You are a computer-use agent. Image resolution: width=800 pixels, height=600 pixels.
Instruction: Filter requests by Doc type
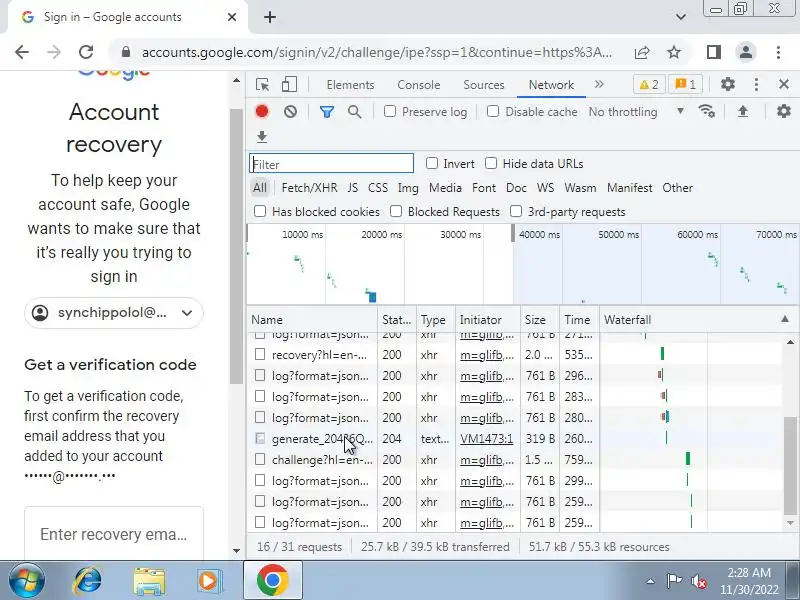[516, 188]
